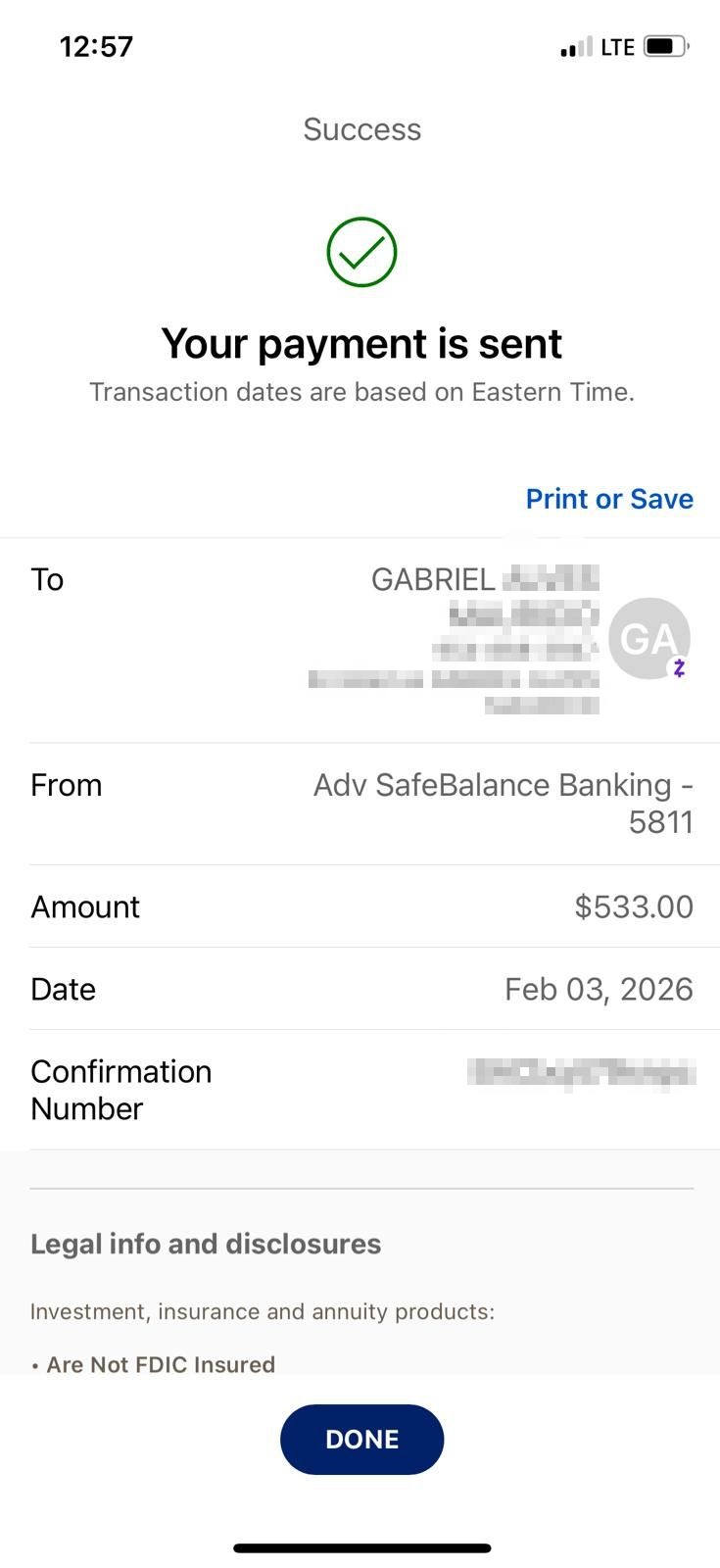Tap the LTE network indicator
720x1568 pixels.
[617, 47]
